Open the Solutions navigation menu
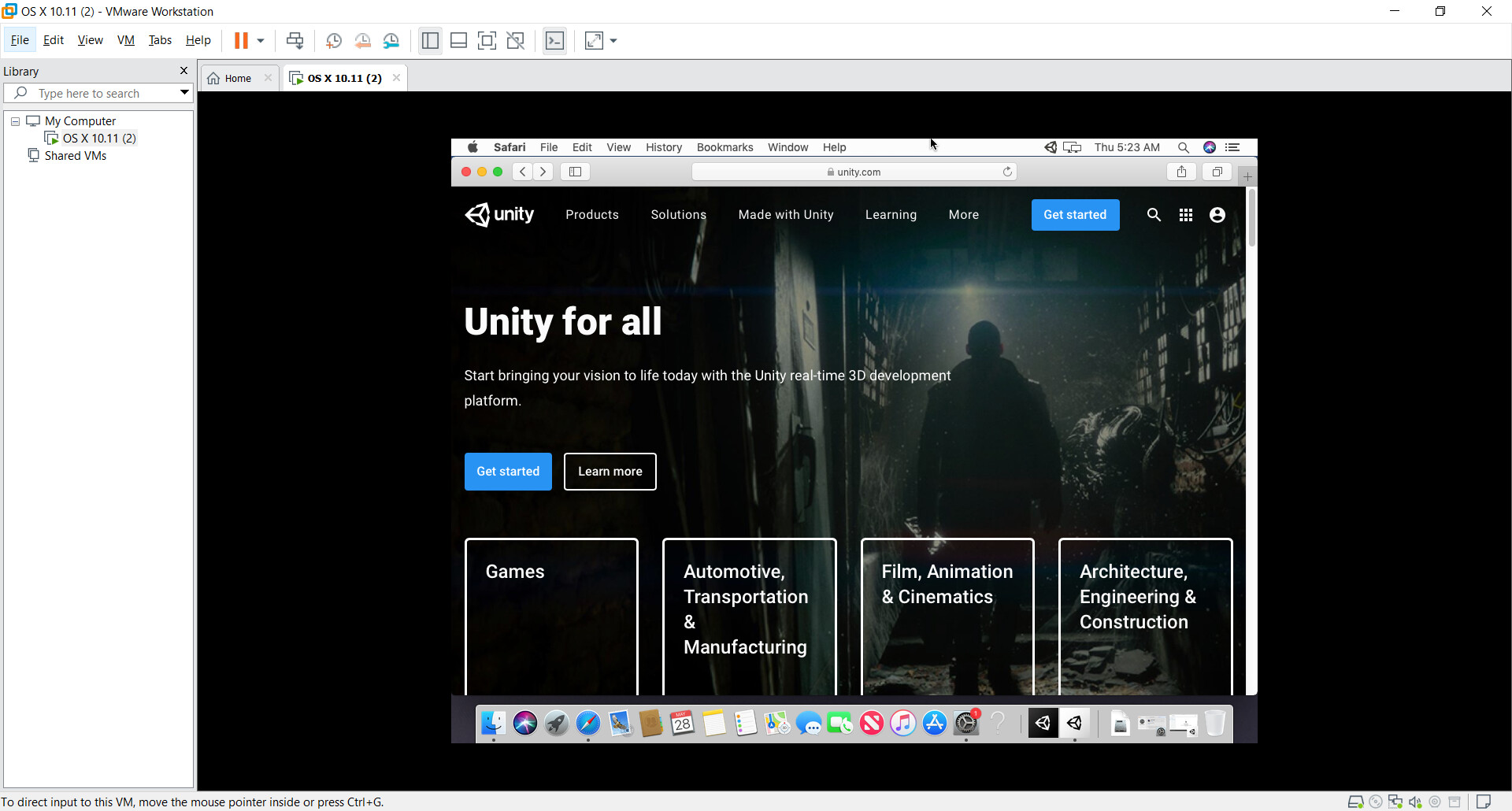1512x811 pixels. point(679,215)
